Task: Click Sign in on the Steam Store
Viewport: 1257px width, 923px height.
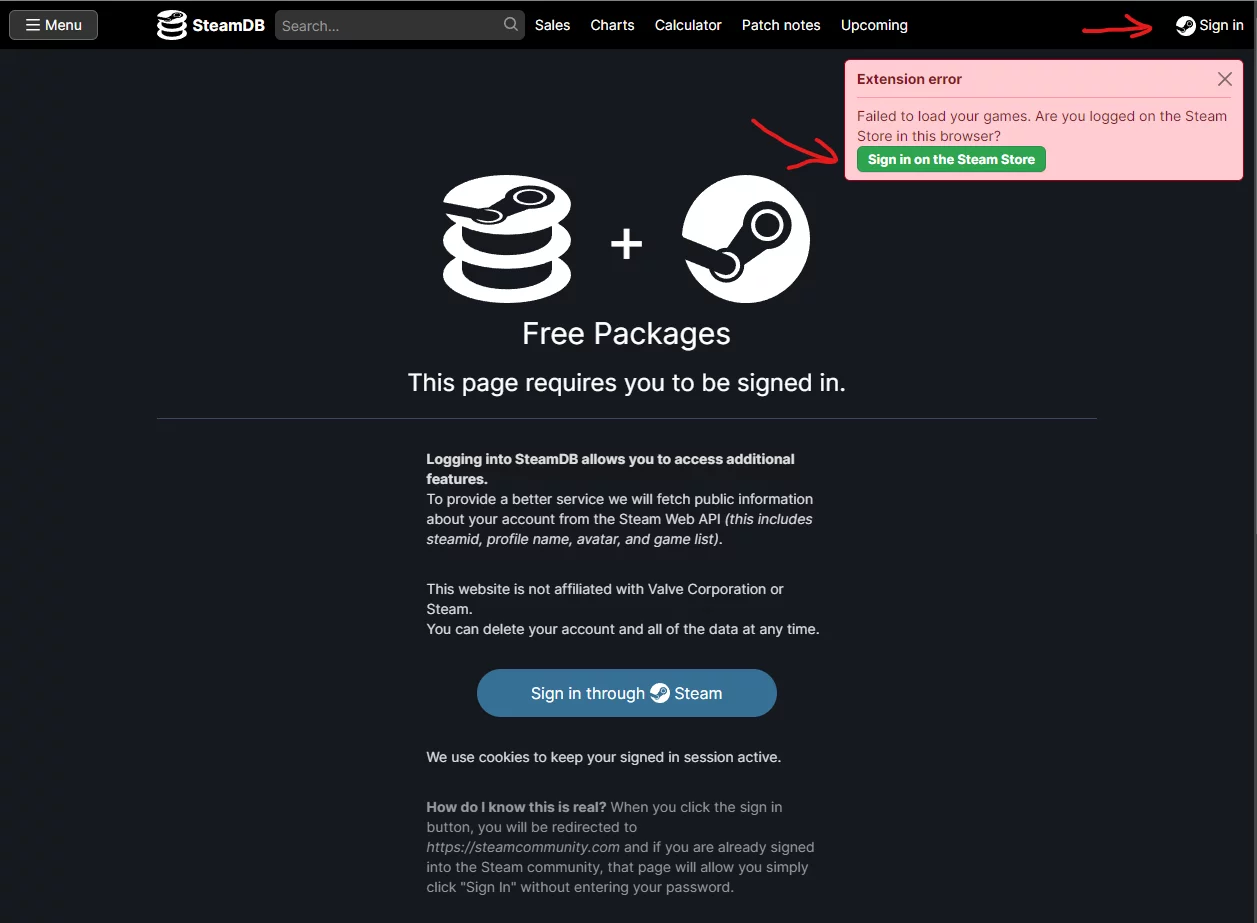Action: pos(951,159)
